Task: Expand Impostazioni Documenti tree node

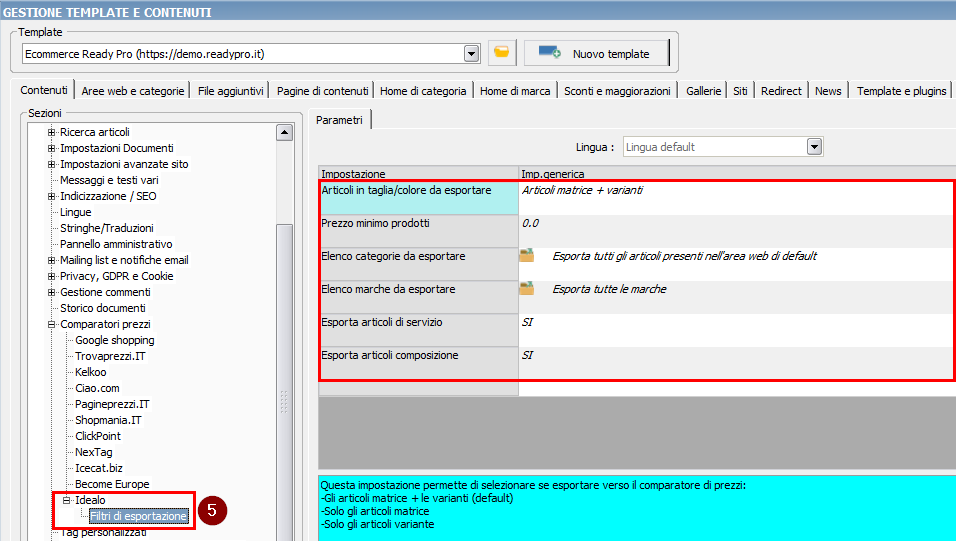Action: [52, 148]
